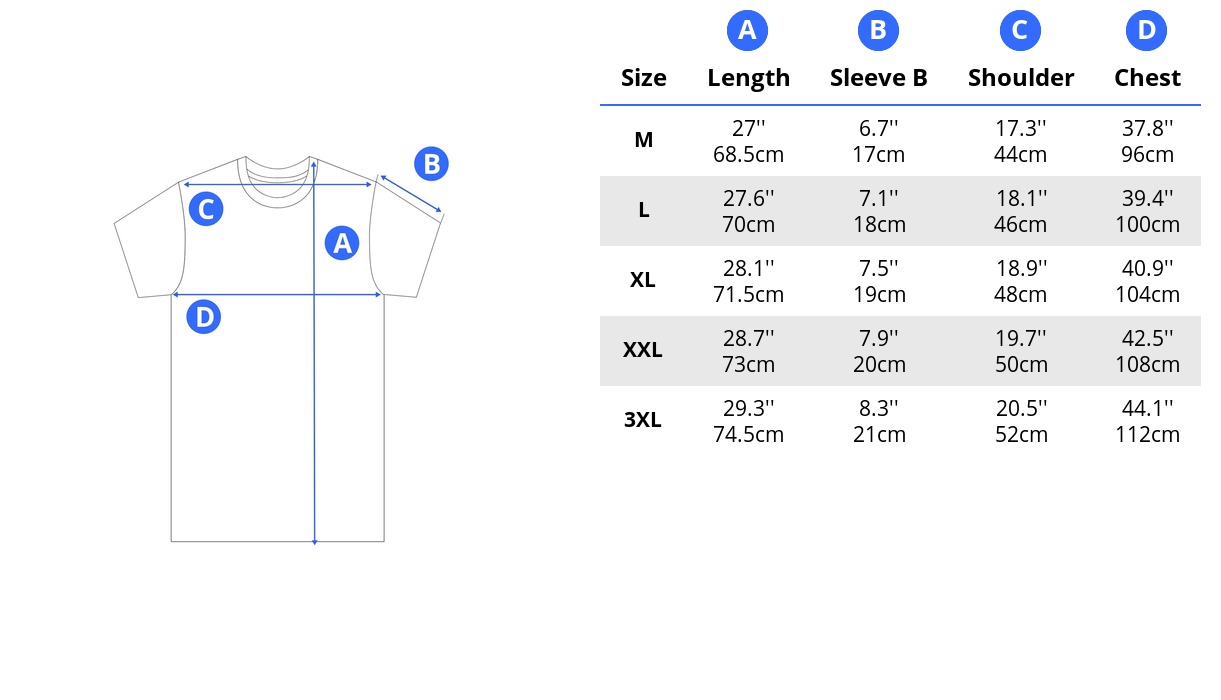Select the XXL size row label
The height and width of the screenshot is (700, 1221).
(643, 350)
